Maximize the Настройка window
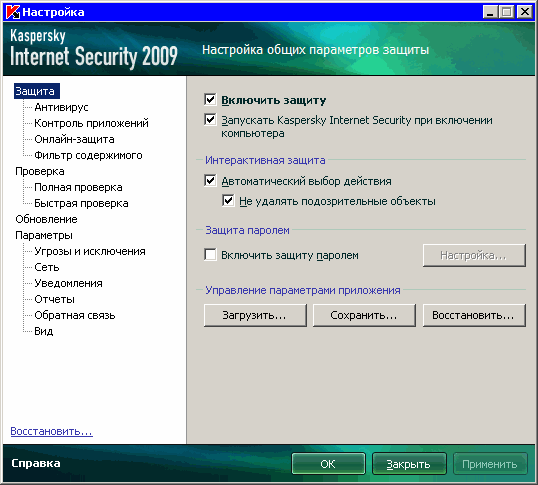 point(507,12)
